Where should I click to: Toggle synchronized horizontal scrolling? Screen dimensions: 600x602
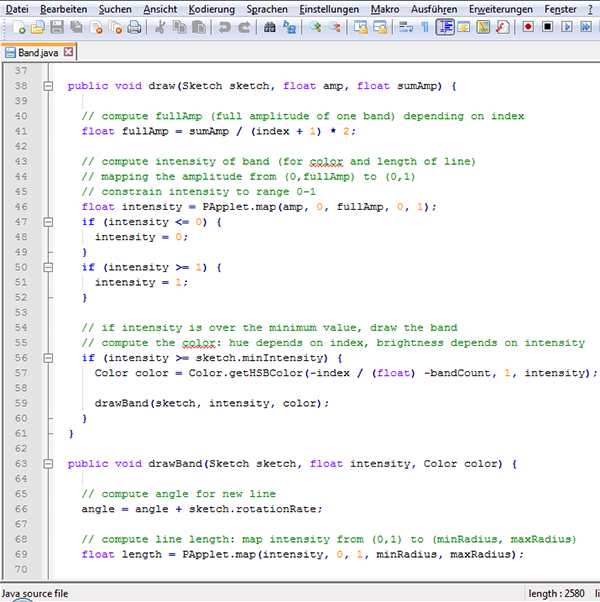380,27
